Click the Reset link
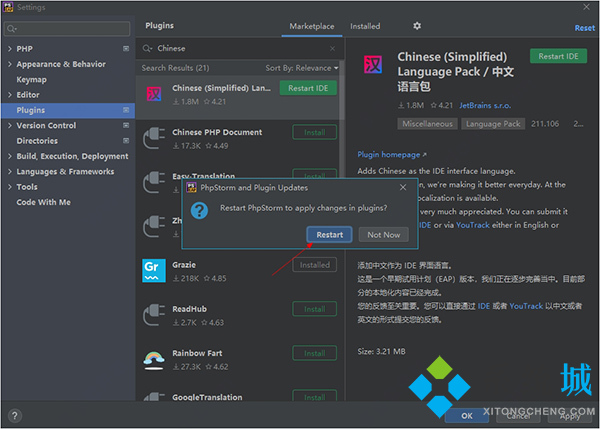The width and height of the screenshot is (600, 429). click(x=584, y=28)
